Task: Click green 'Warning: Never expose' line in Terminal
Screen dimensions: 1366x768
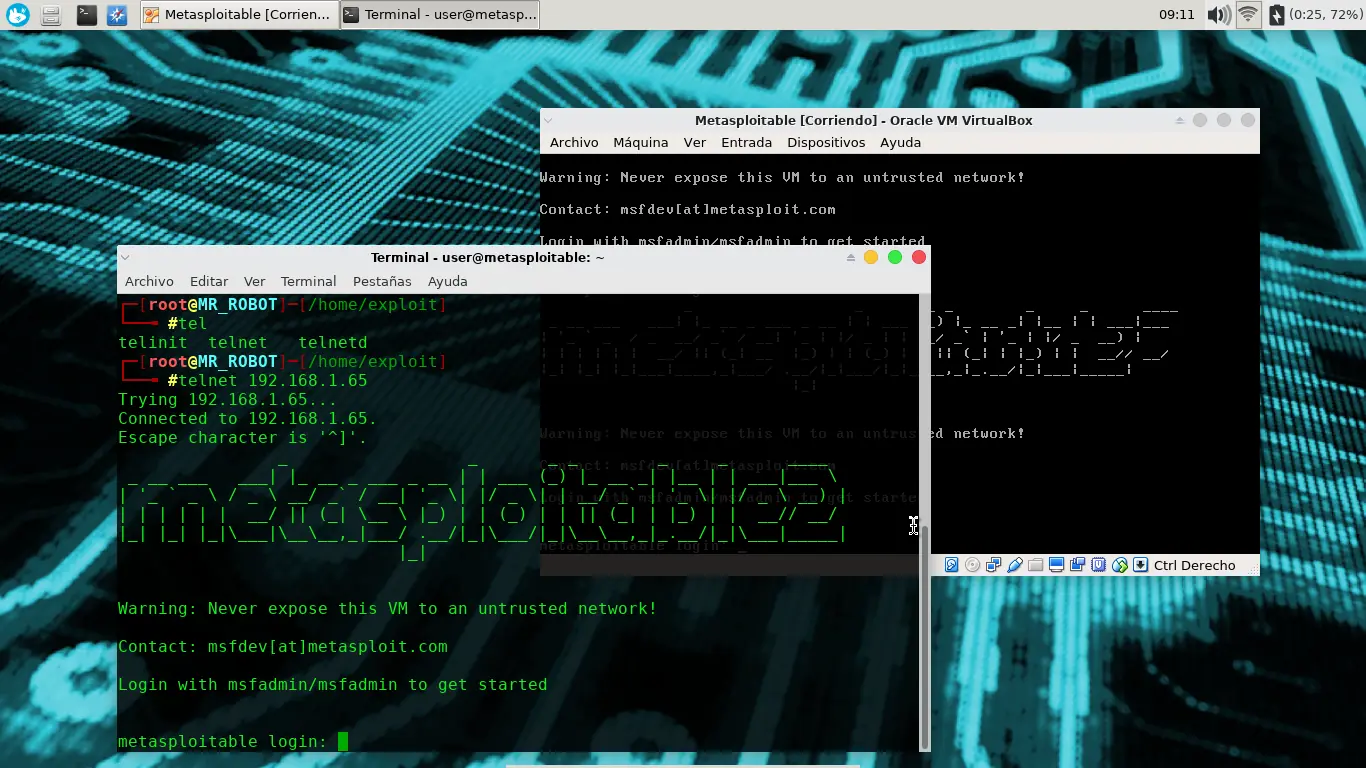Action: (x=387, y=609)
